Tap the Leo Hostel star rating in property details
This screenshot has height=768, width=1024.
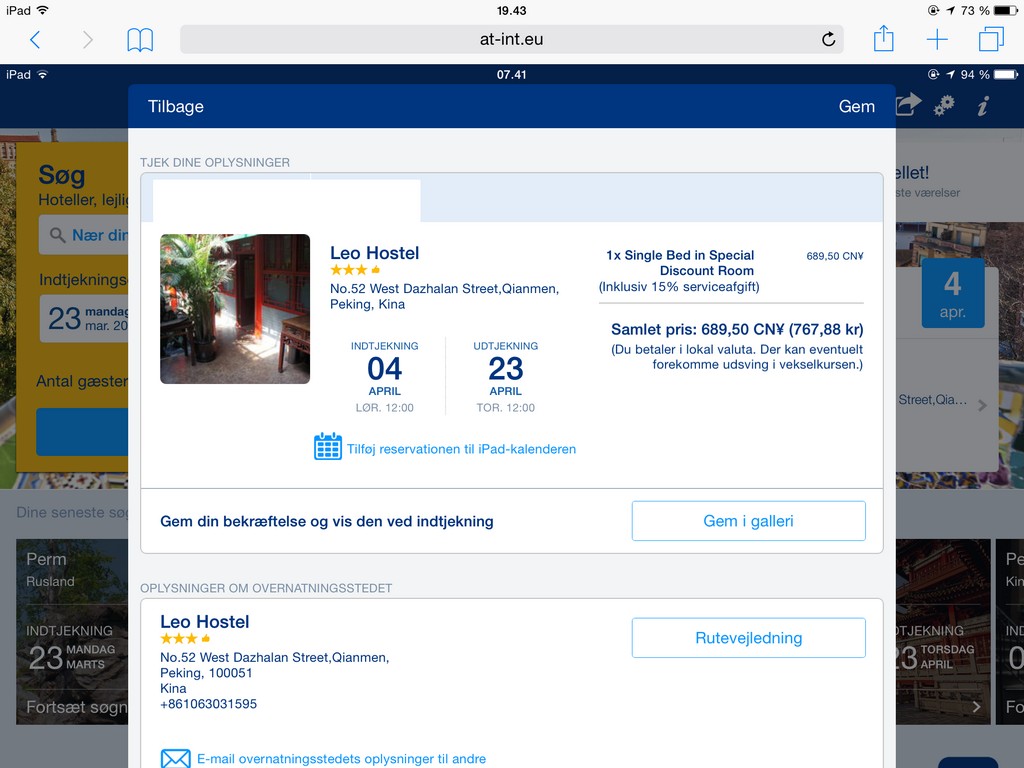(x=179, y=639)
